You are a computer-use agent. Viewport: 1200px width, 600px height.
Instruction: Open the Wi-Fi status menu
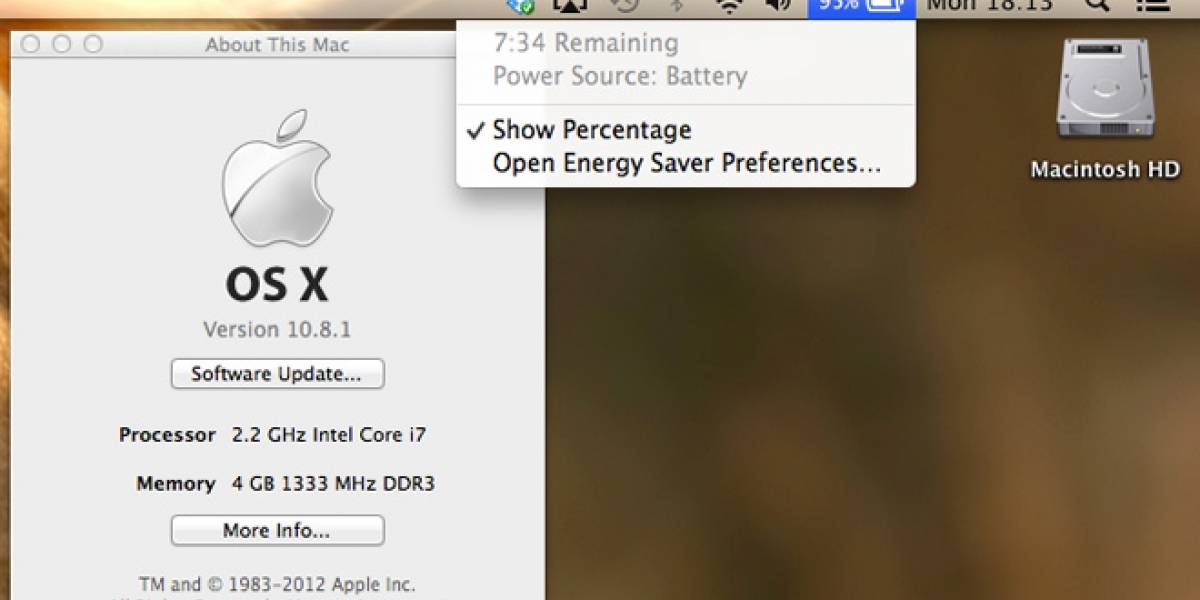pos(731,6)
